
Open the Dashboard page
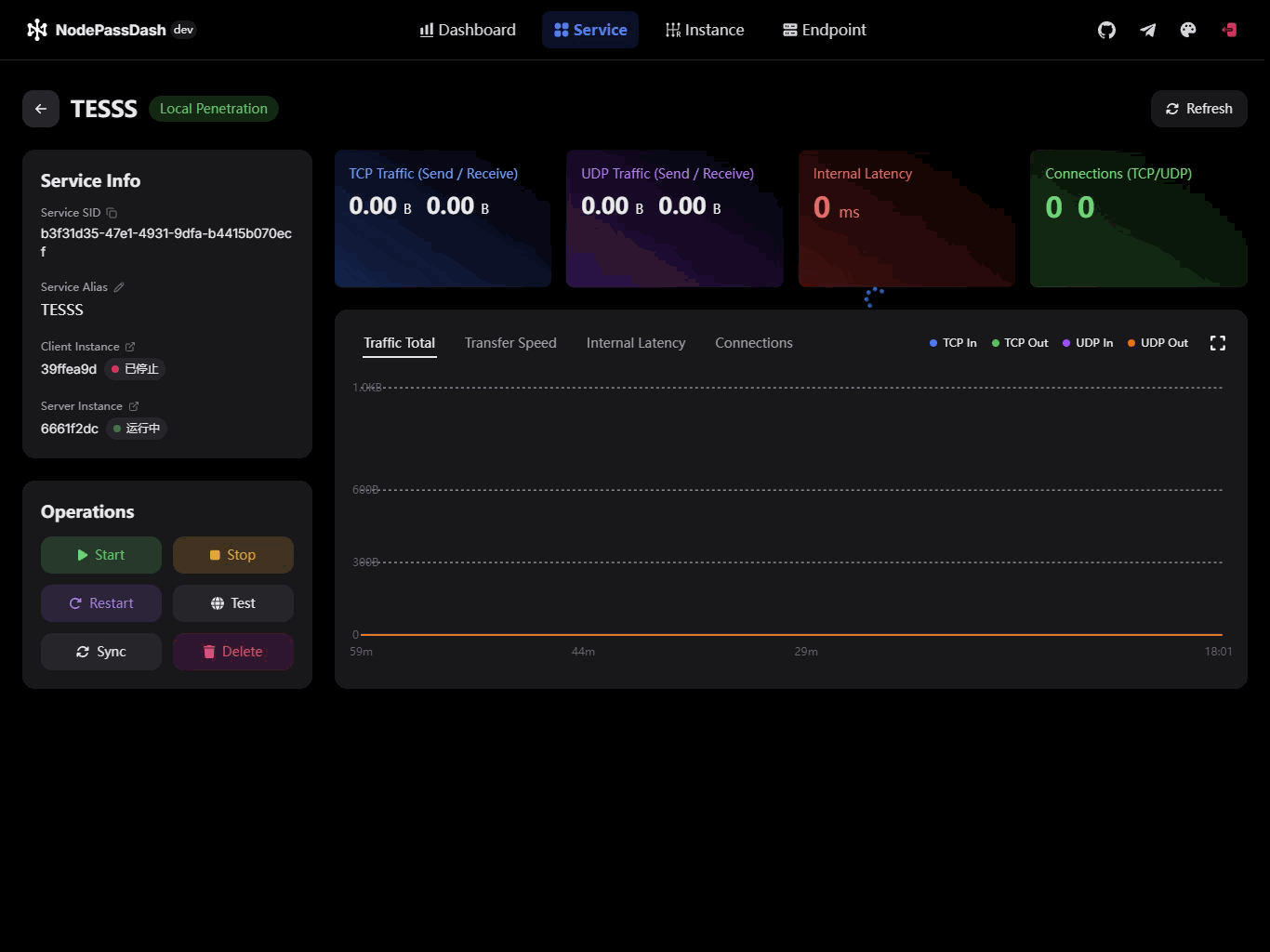(x=468, y=30)
